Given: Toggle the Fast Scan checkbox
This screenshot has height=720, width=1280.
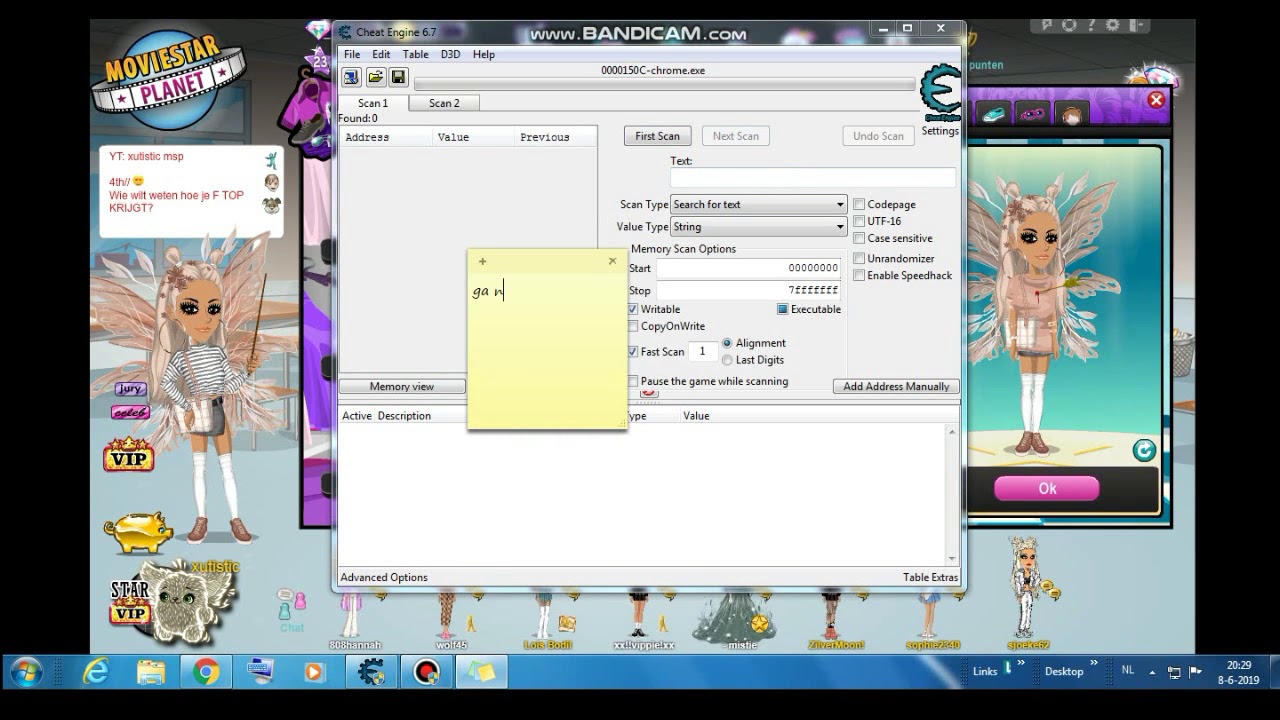Looking at the screenshot, I should click(633, 352).
